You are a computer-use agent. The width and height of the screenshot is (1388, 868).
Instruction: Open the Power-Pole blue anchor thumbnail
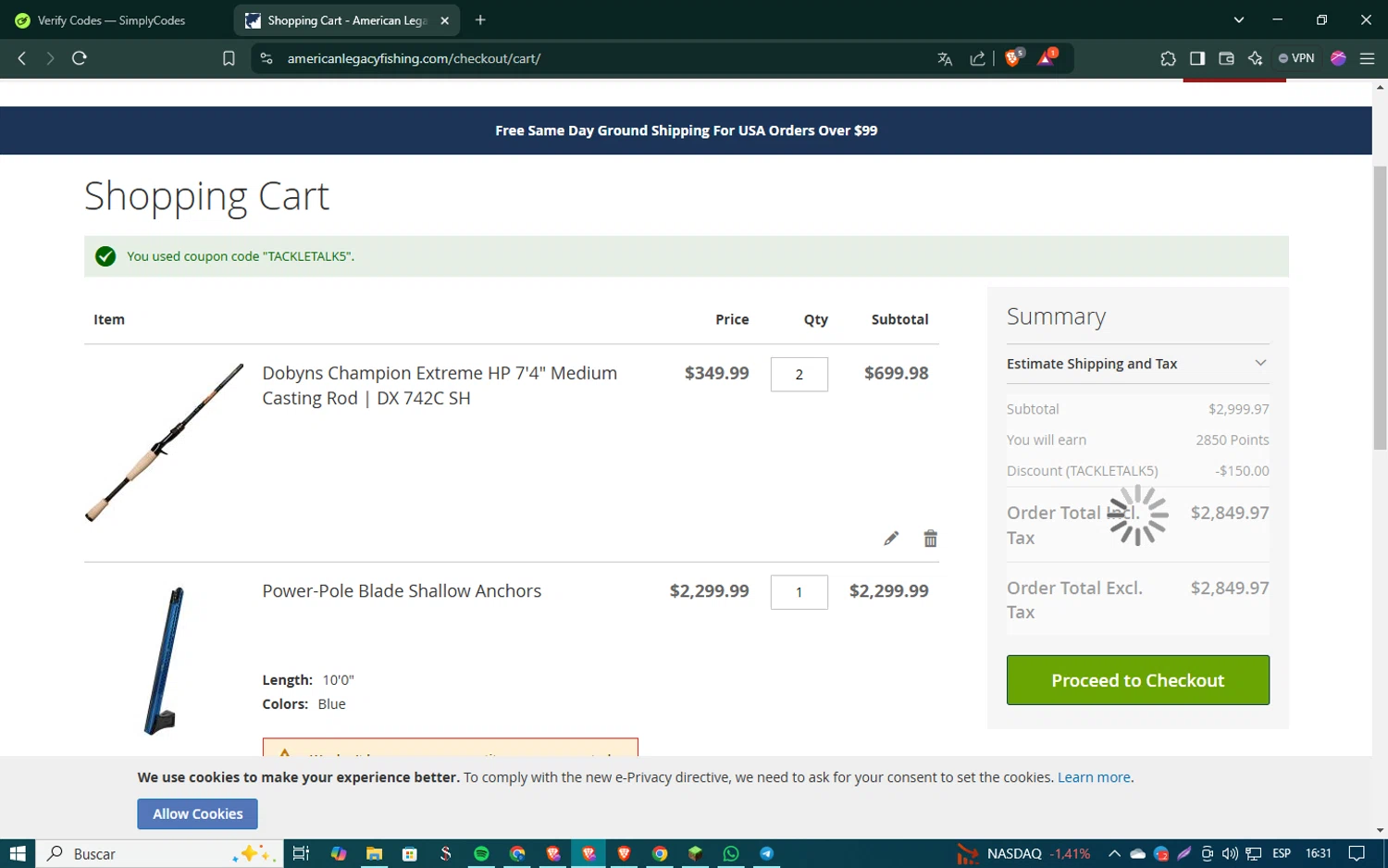coord(164,662)
